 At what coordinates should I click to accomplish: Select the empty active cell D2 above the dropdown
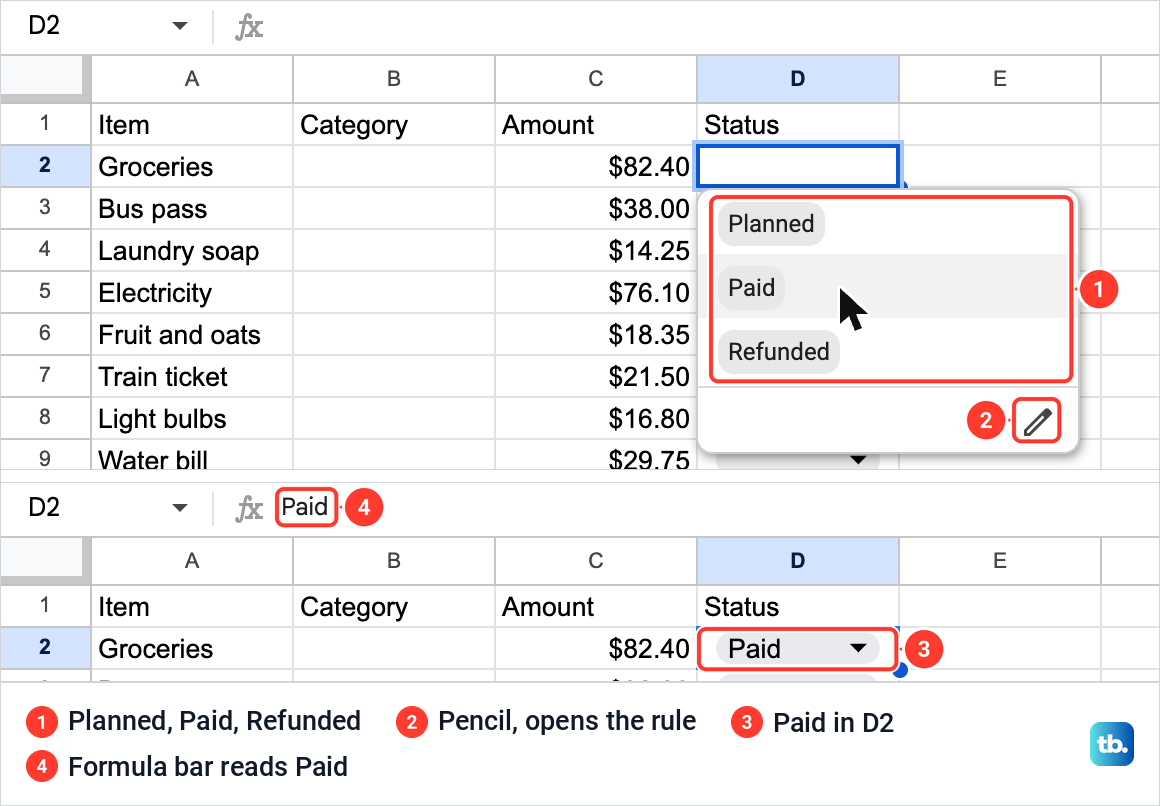coord(798,166)
